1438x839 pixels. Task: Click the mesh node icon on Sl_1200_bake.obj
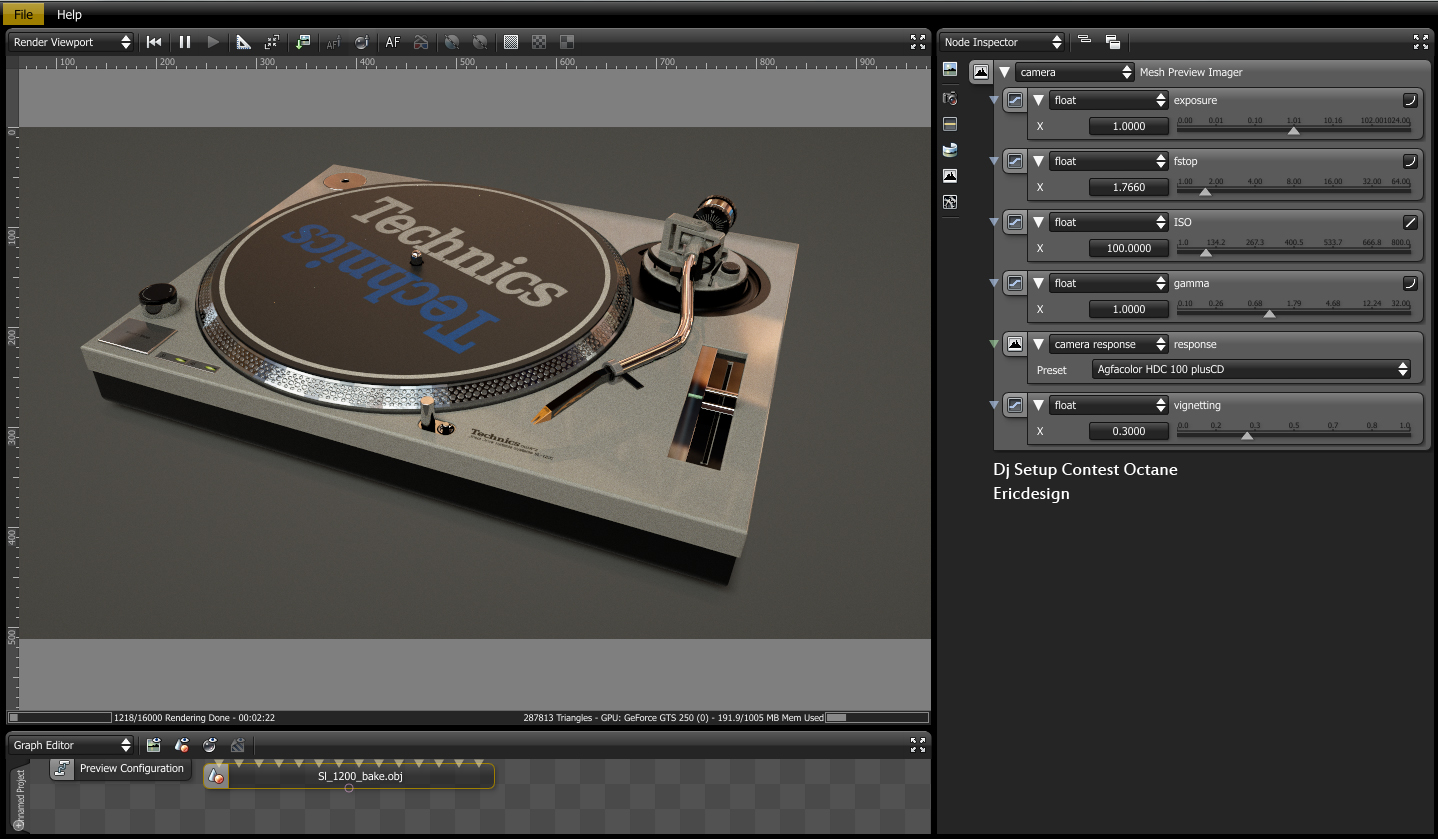point(216,776)
